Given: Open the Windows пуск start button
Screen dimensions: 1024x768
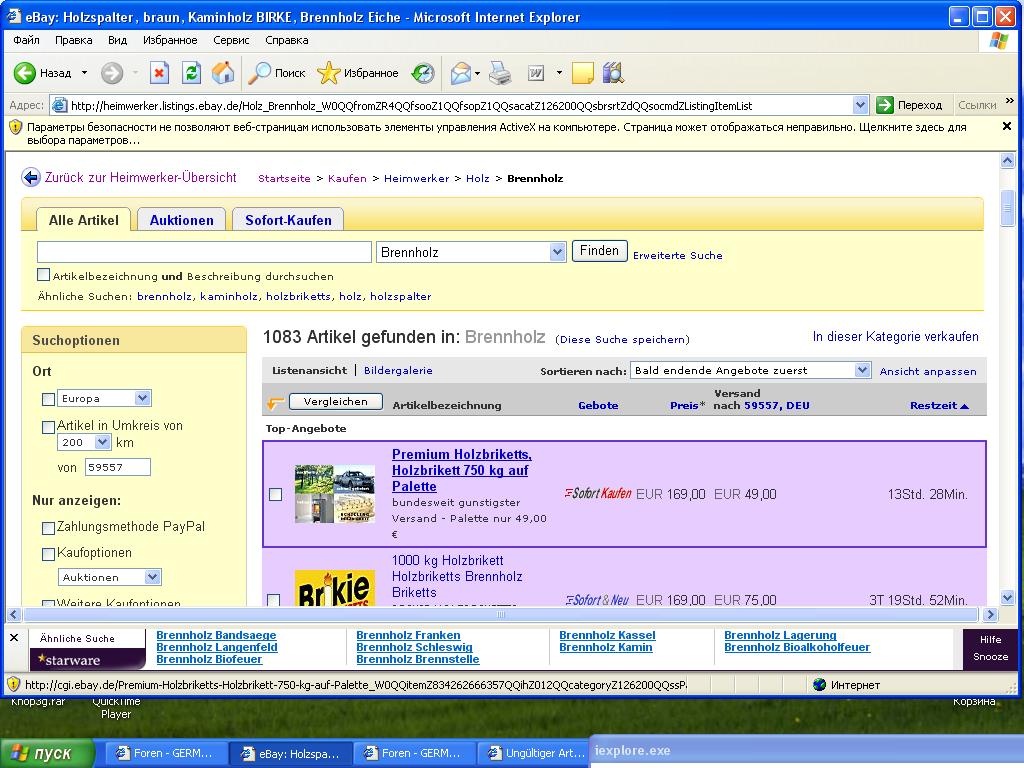Looking at the screenshot, I should coord(47,753).
